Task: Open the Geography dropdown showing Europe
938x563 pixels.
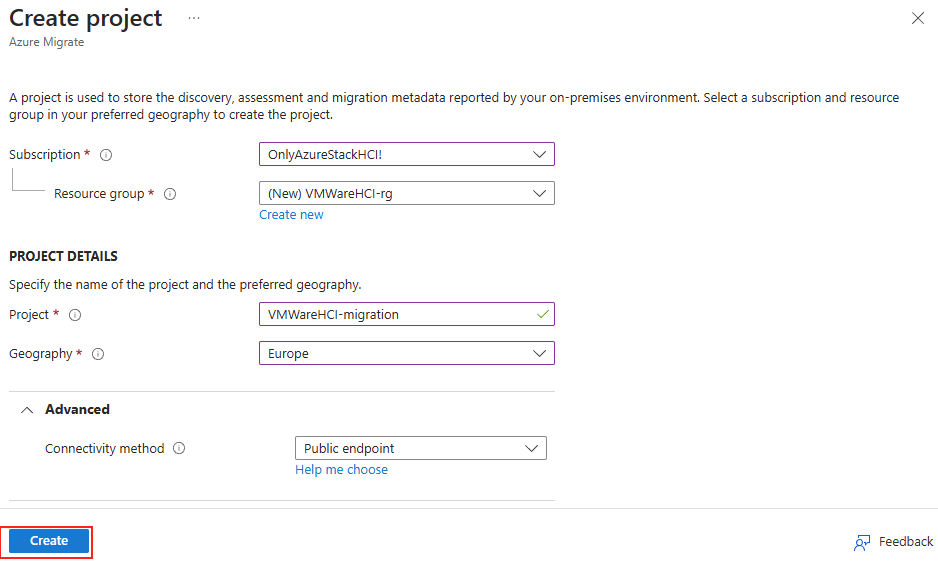Action: point(407,353)
